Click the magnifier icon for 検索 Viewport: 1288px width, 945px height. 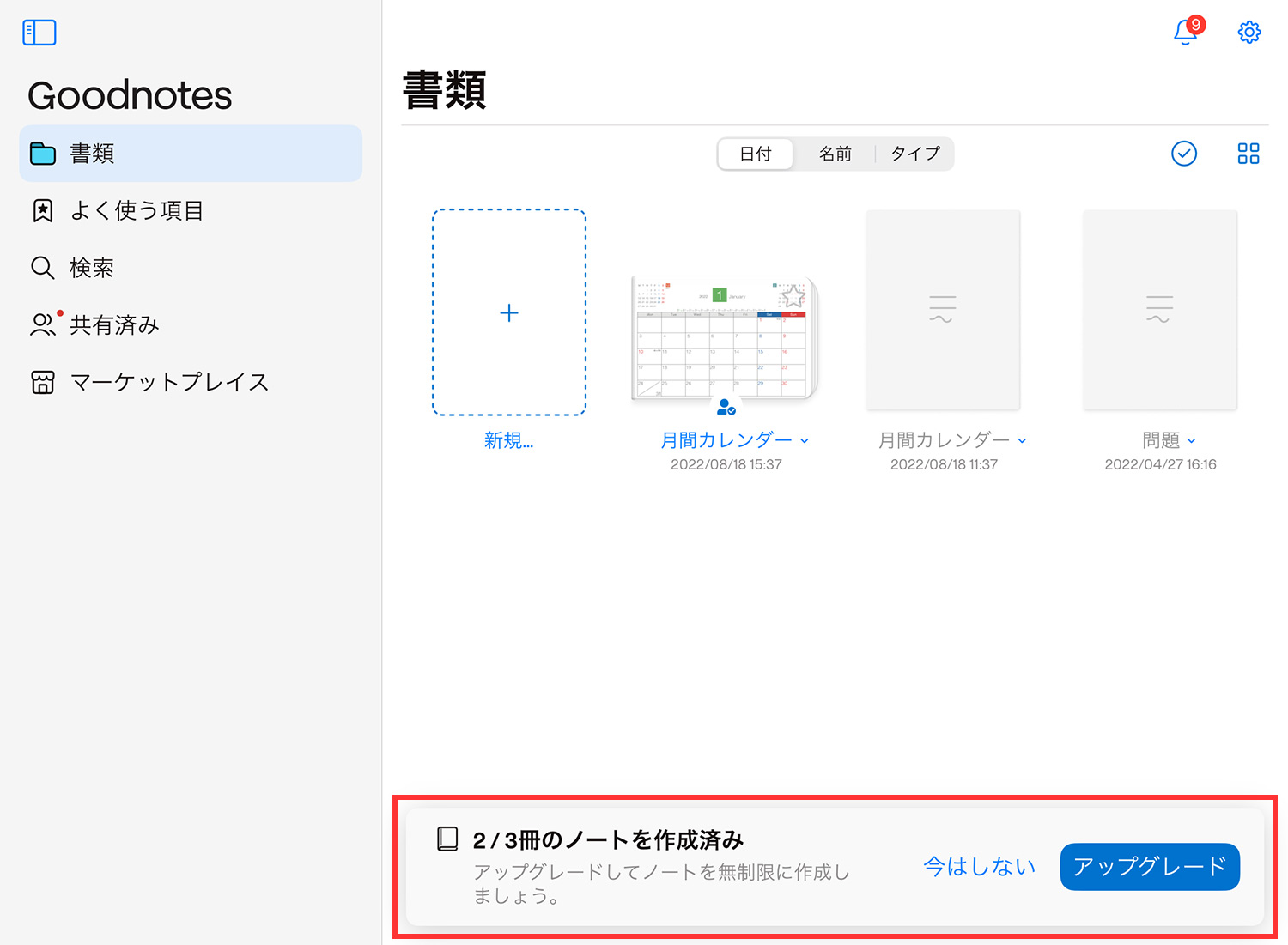click(43, 268)
